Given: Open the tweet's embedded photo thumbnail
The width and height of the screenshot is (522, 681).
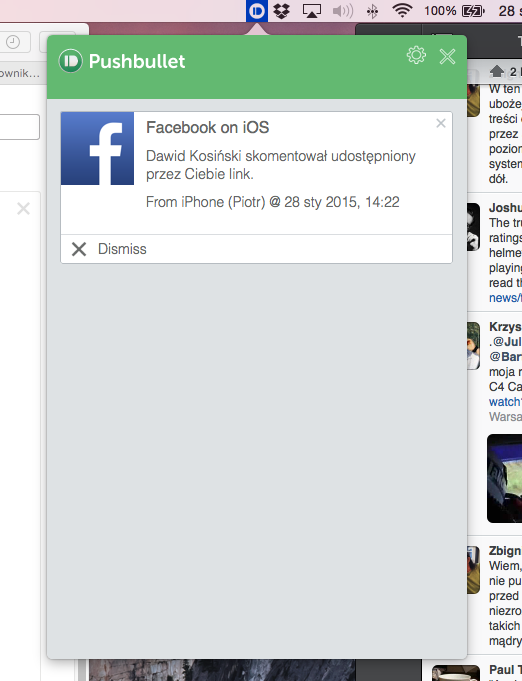Looking at the screenshot, I should click(x=504, y=478).
